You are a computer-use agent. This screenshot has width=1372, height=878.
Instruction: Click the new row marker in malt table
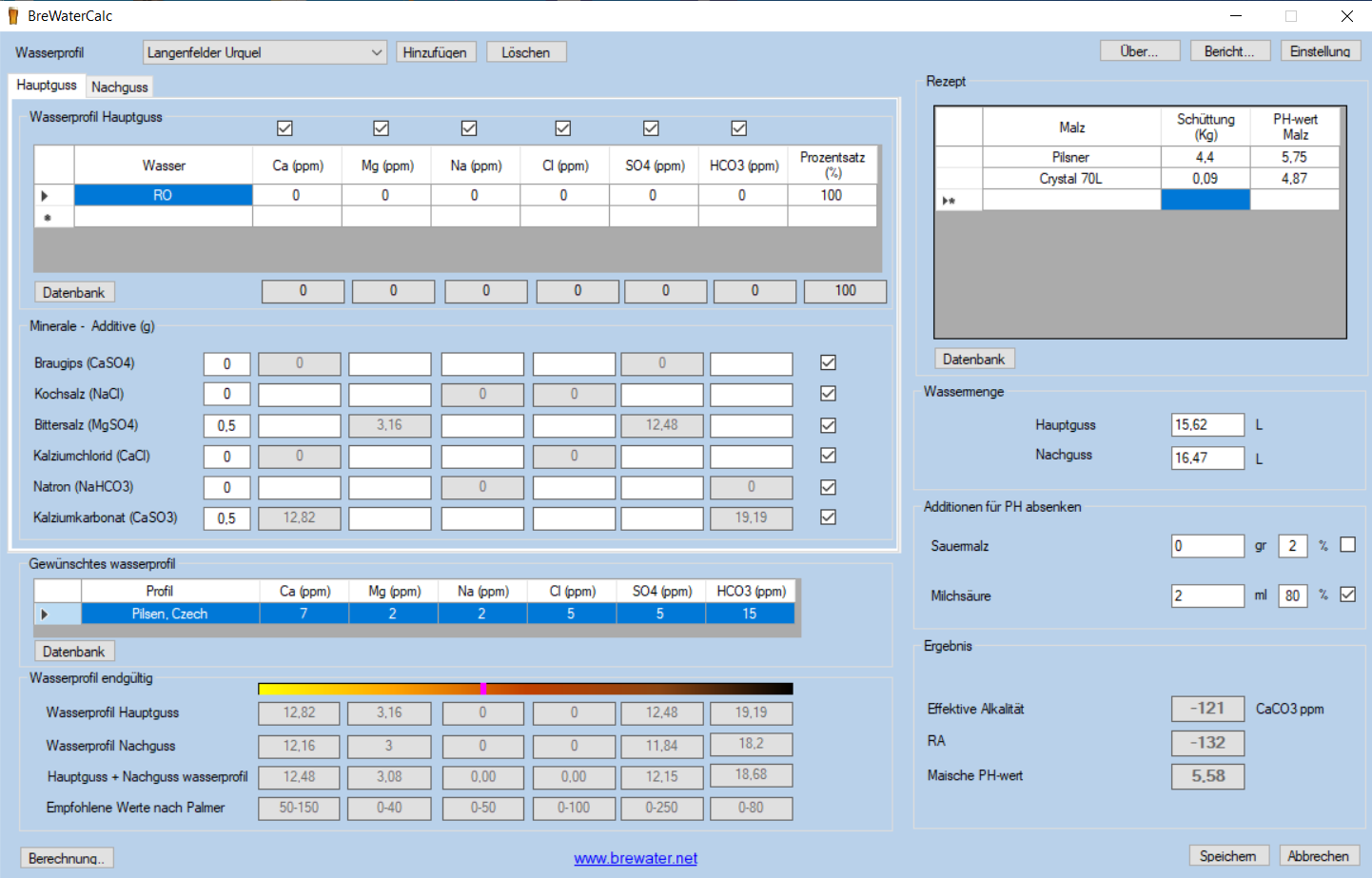[x=949, y=201]
